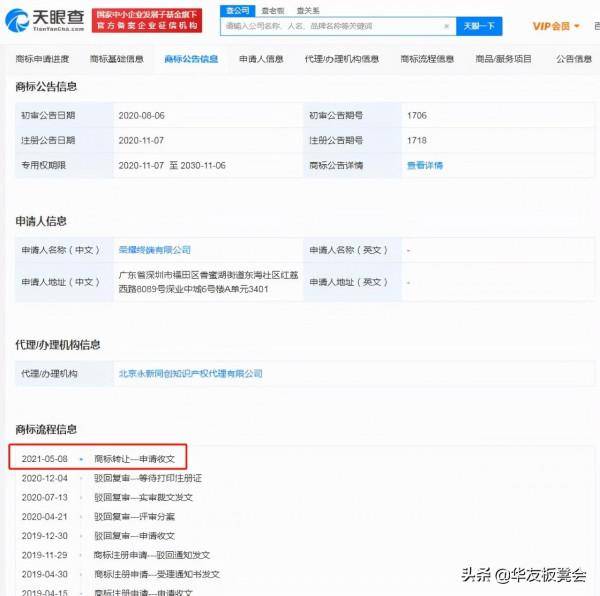Select the 2019-04-30 受理通知书发文 entry
This screenshot has height=596, width=600.
tap(121, 574)
